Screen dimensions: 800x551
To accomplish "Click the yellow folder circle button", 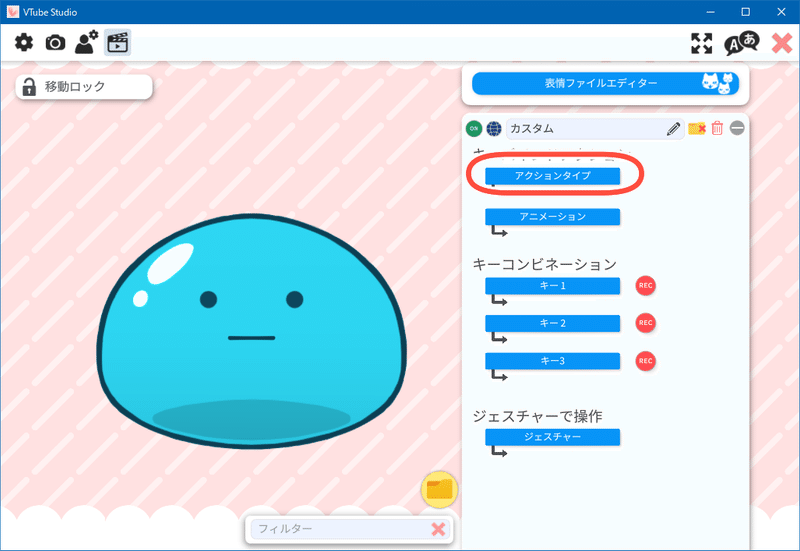I will pyautogui.click(x=439, y=489).
